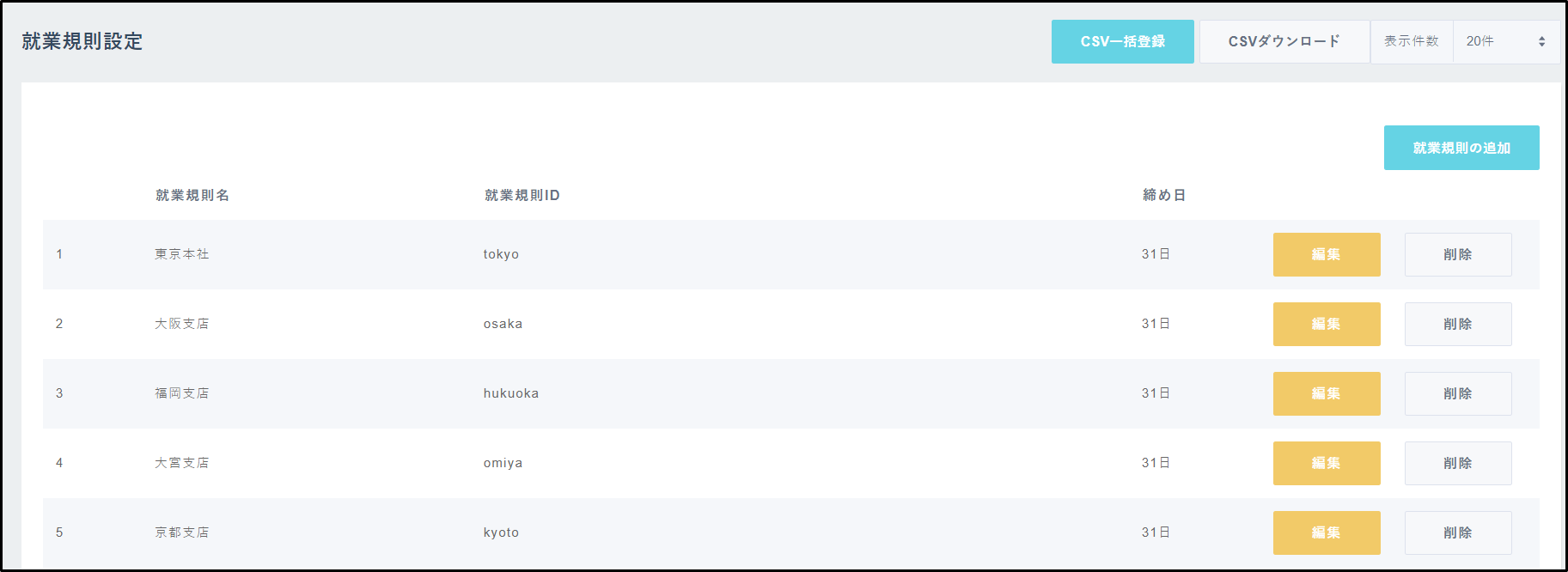Click the kyoto rule ID text
This screenshot has height=572, width=1568.
click(501, 532)
